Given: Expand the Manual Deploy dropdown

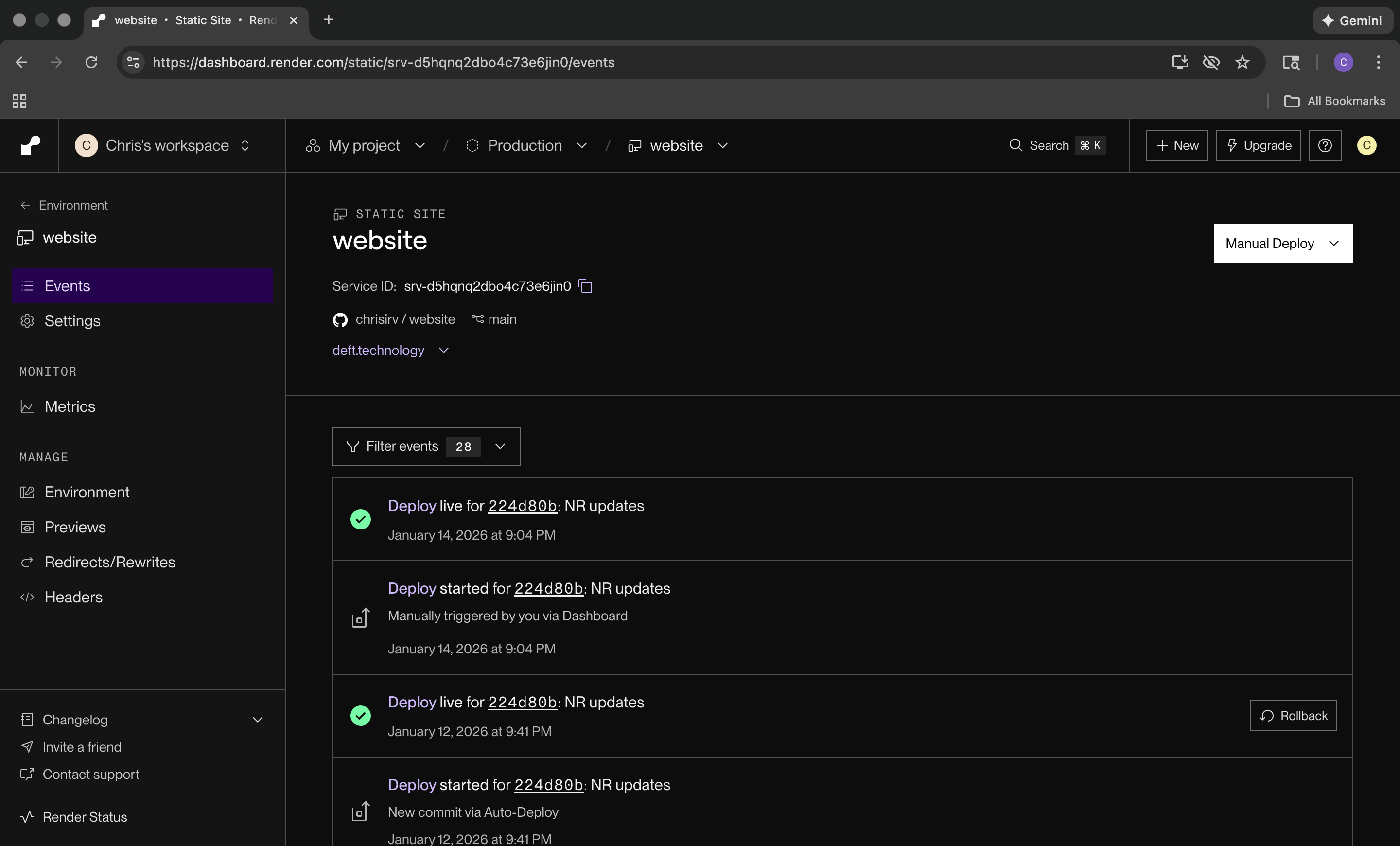Looking at the screenshot, I should [x=1283, y=243].
